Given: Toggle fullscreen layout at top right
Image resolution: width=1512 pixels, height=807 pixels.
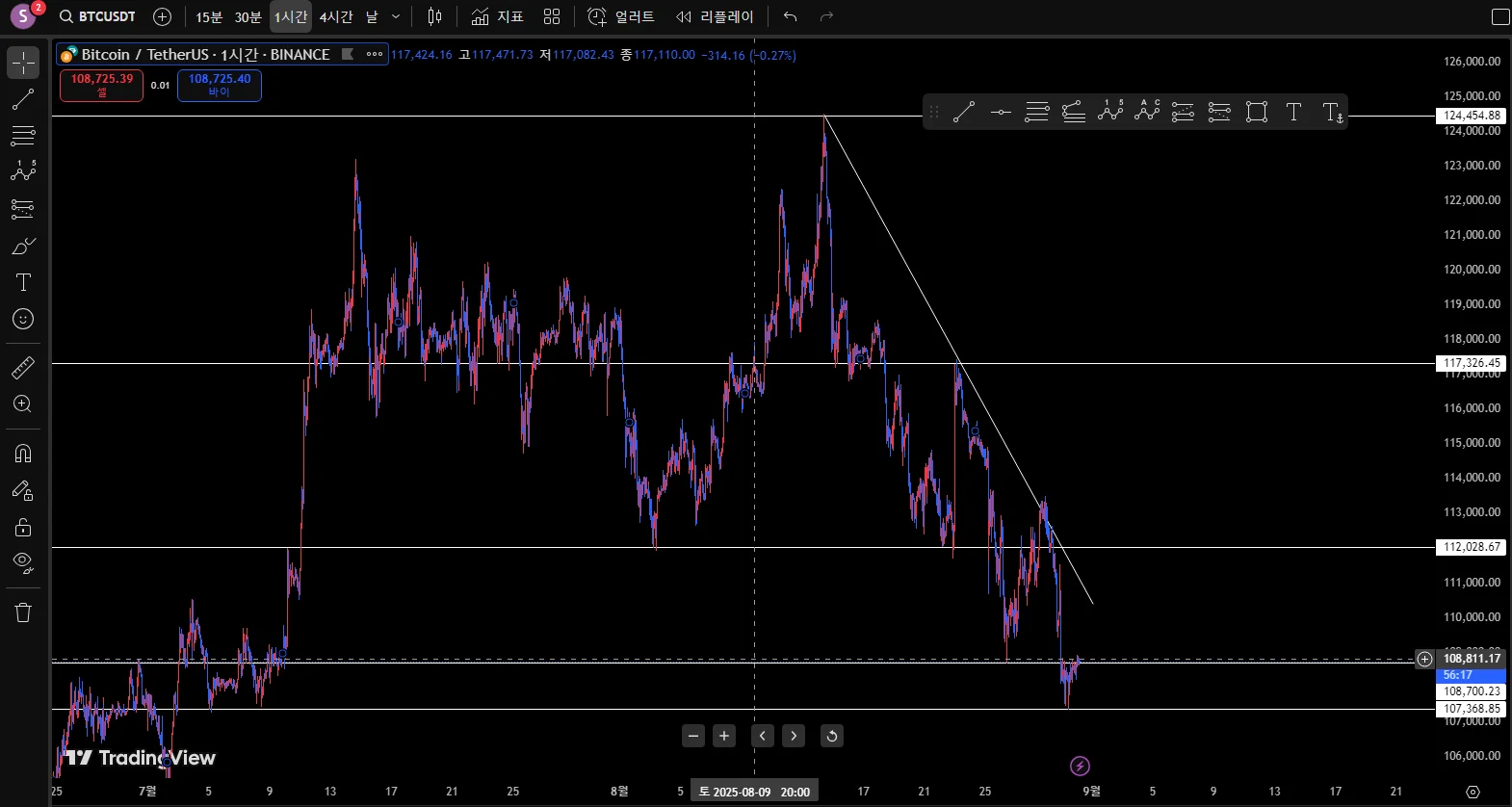Looking at the screenshot, I should [1500, 16].
